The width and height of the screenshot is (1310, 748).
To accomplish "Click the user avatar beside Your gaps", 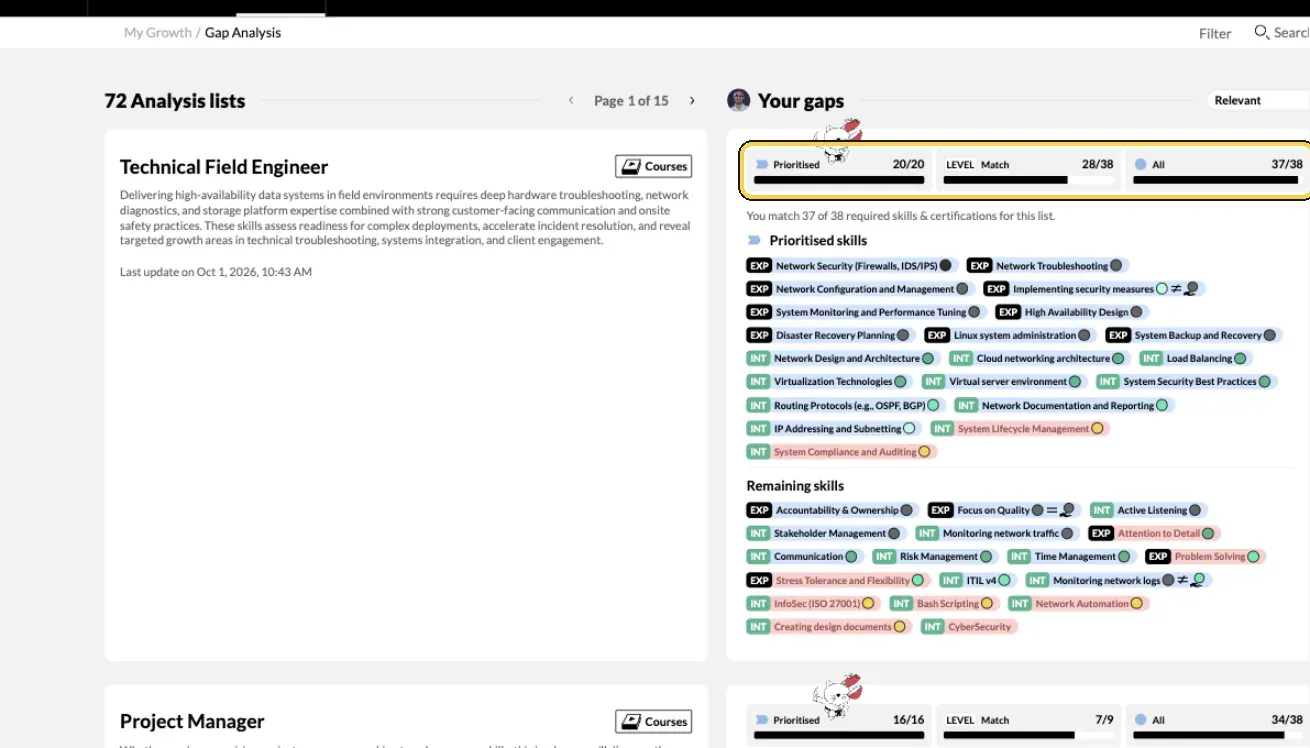I will (738, 100).
